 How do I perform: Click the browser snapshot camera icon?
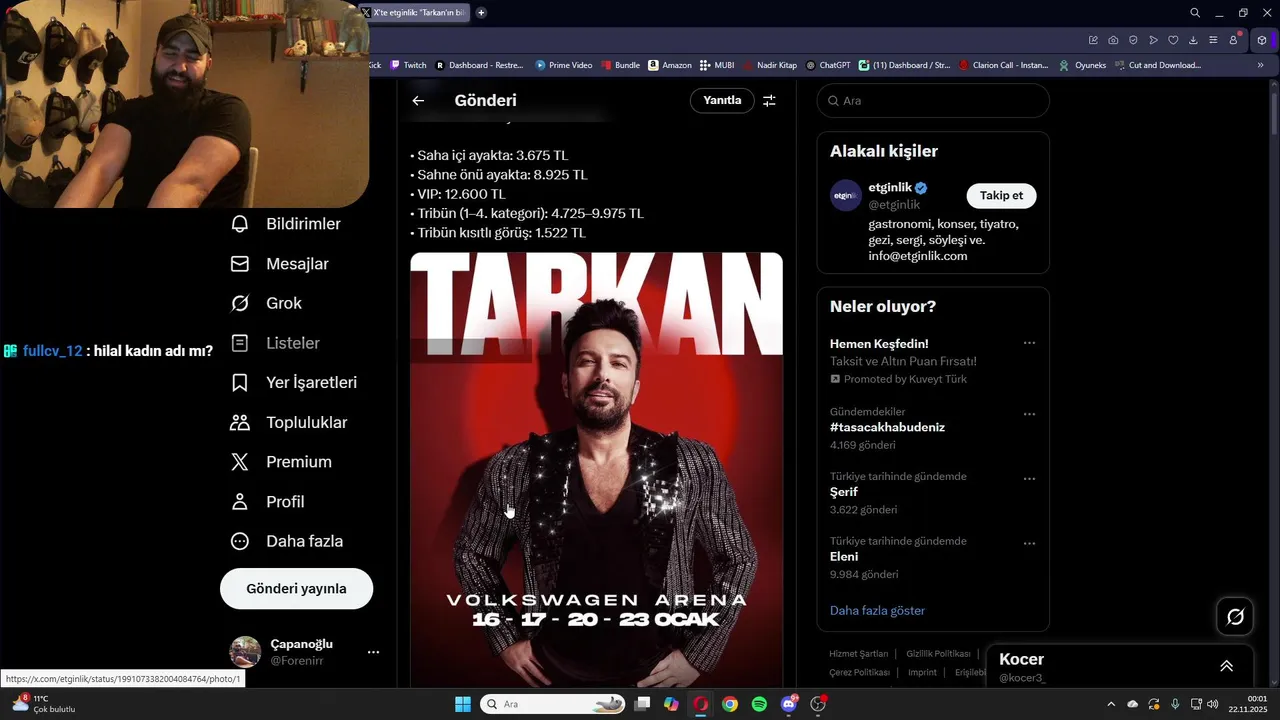pyautogui.click(x=1113, y=40)
